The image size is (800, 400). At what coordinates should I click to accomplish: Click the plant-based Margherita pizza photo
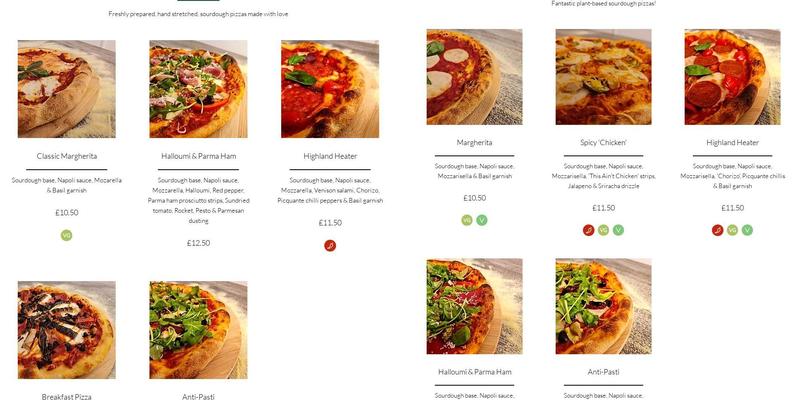(x=474, y=77)
